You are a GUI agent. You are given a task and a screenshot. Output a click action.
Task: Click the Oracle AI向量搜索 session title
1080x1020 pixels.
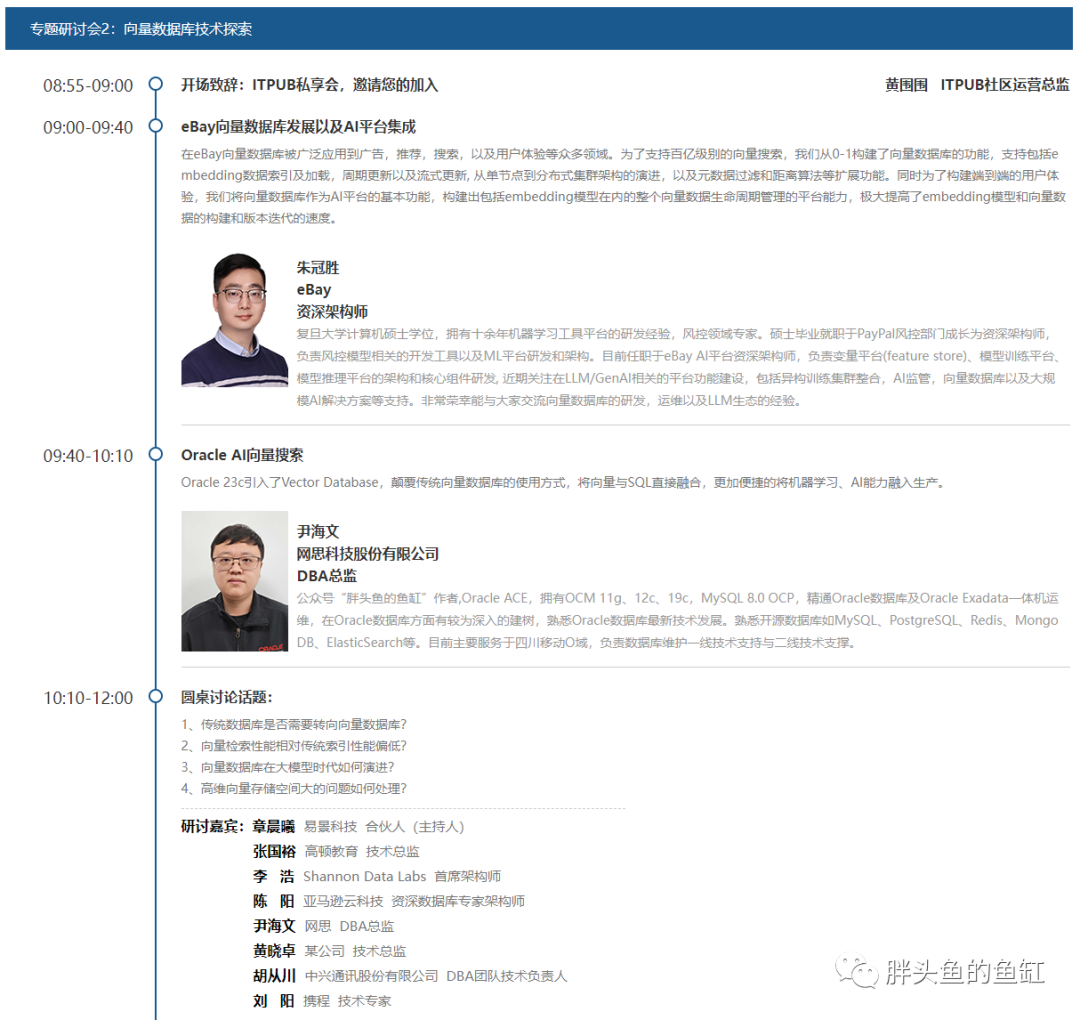tap(242, 455)
